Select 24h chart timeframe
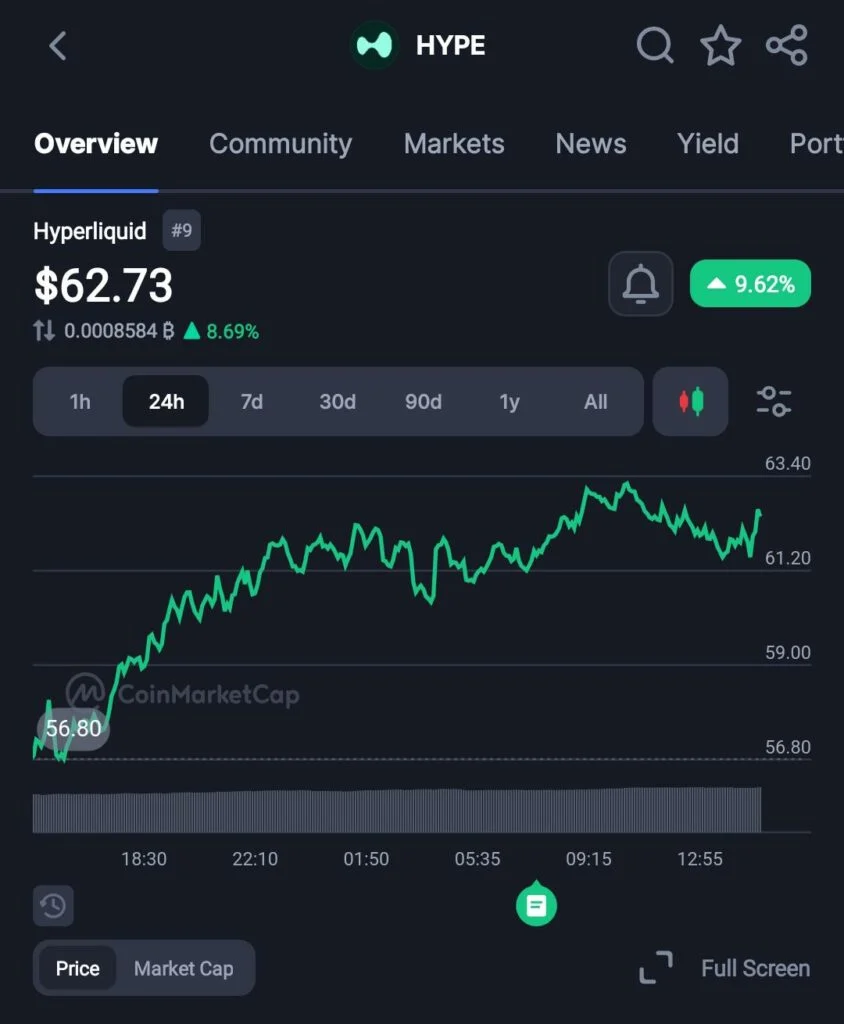Screen dimensions: 844x1024 166,401
